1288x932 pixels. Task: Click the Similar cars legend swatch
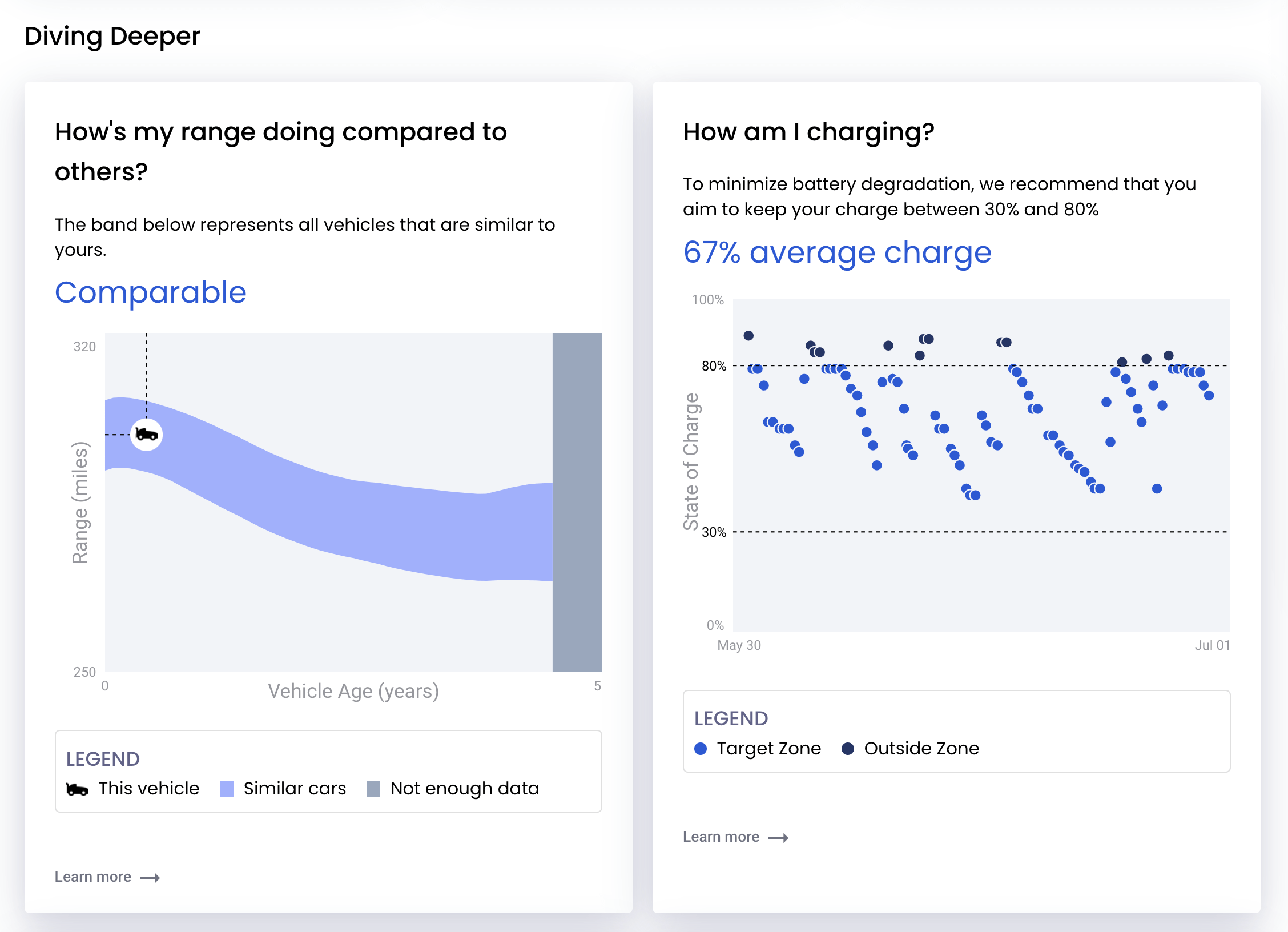click(x=227, y=789)
